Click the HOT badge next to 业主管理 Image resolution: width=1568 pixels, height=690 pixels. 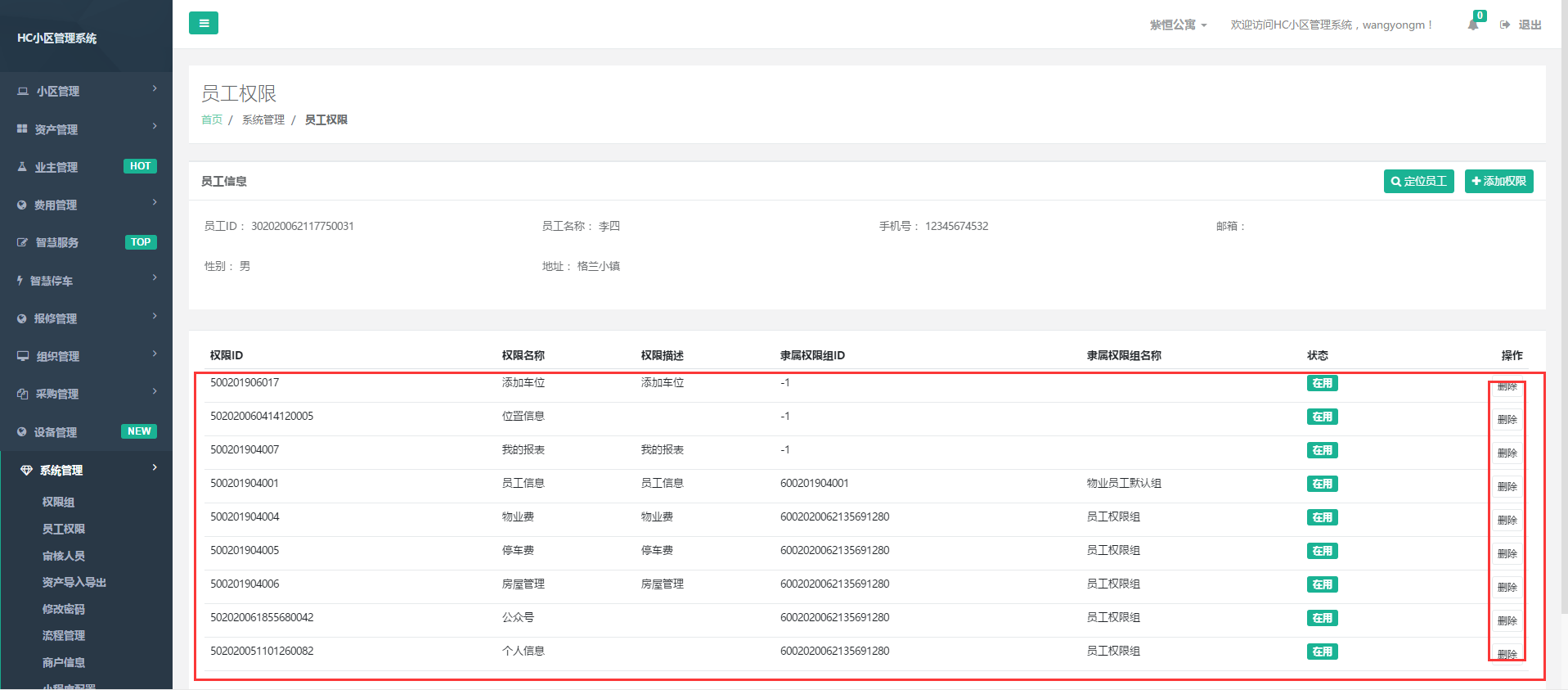(x=140, y=166)
